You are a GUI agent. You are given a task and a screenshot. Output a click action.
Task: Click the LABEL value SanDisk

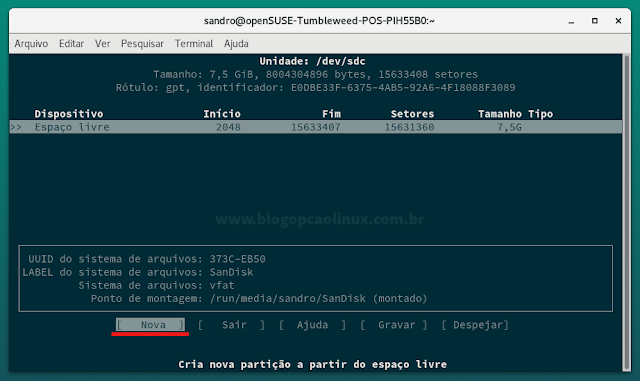tap(231, 272)
